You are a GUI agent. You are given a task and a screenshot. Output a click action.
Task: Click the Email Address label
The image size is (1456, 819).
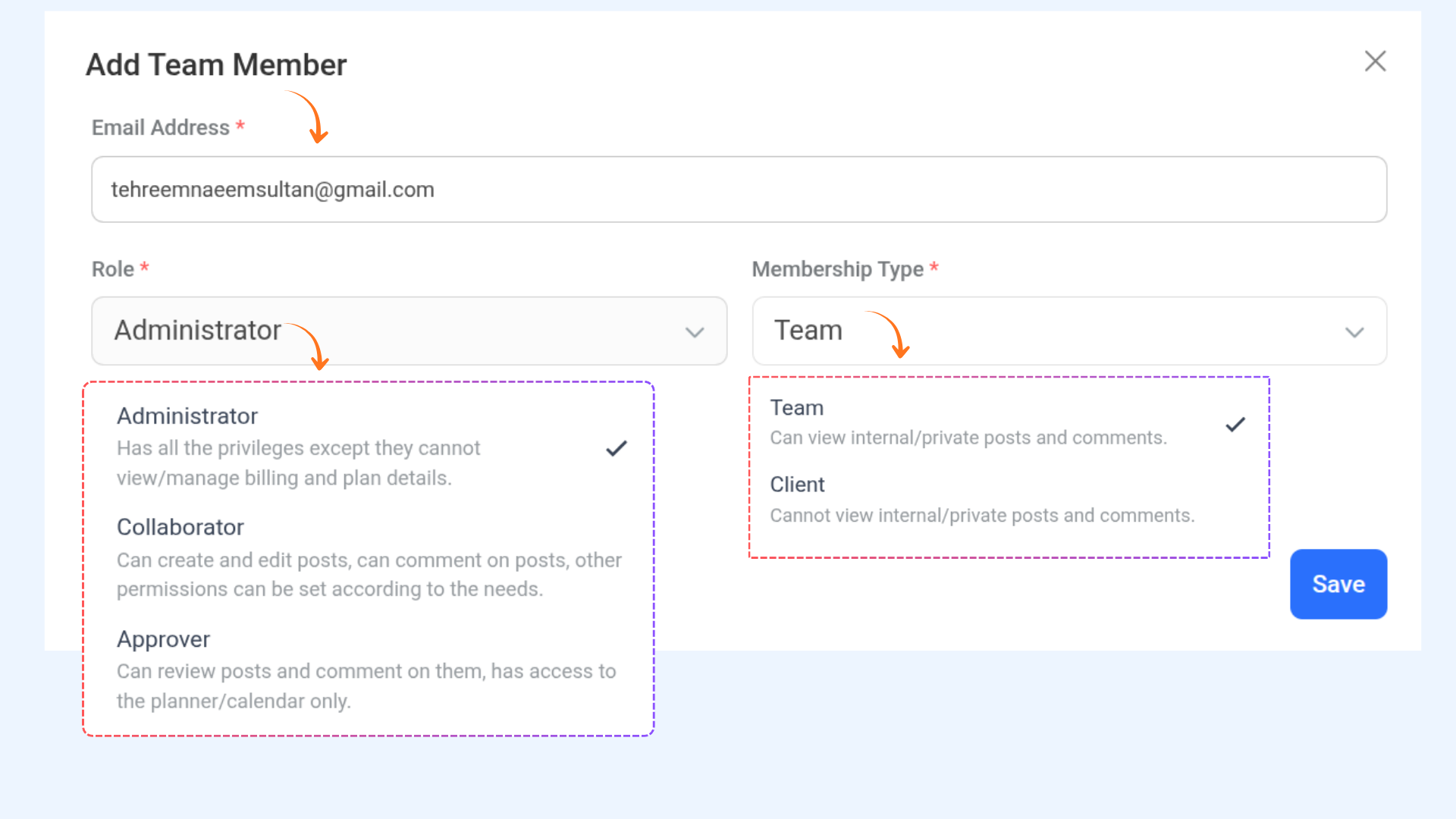coord(161,127)
